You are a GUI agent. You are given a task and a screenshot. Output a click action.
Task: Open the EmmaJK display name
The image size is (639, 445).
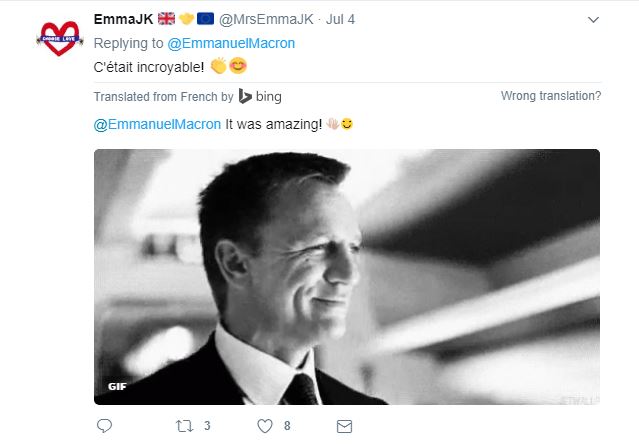[123, 19]
